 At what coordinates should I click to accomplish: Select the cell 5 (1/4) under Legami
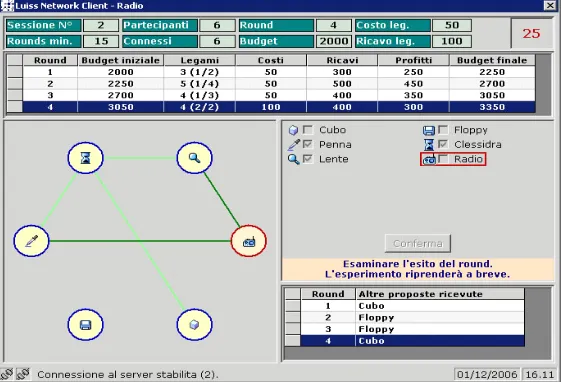200,83
